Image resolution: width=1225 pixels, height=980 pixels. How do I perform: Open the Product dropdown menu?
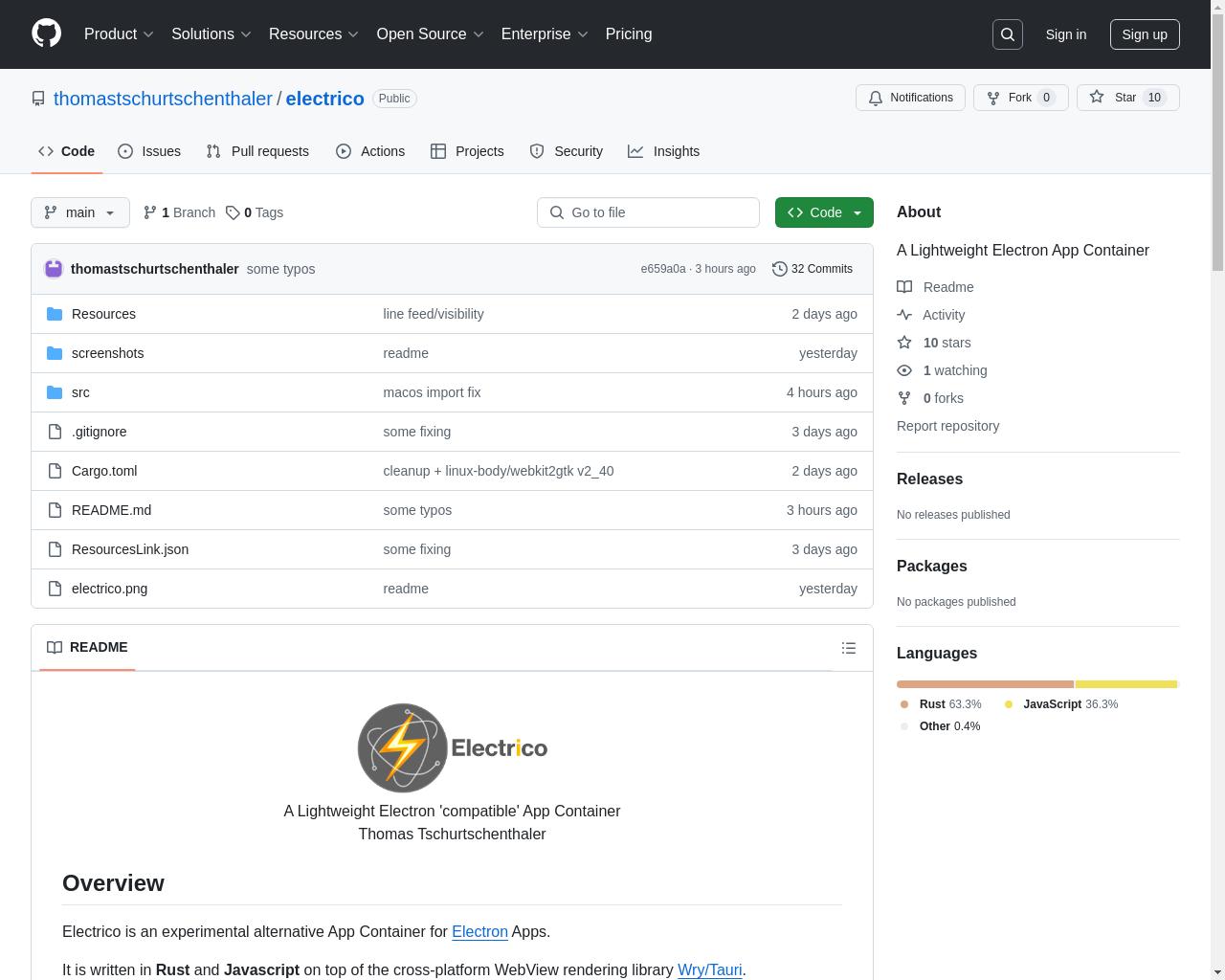click(x=119, y=34)
